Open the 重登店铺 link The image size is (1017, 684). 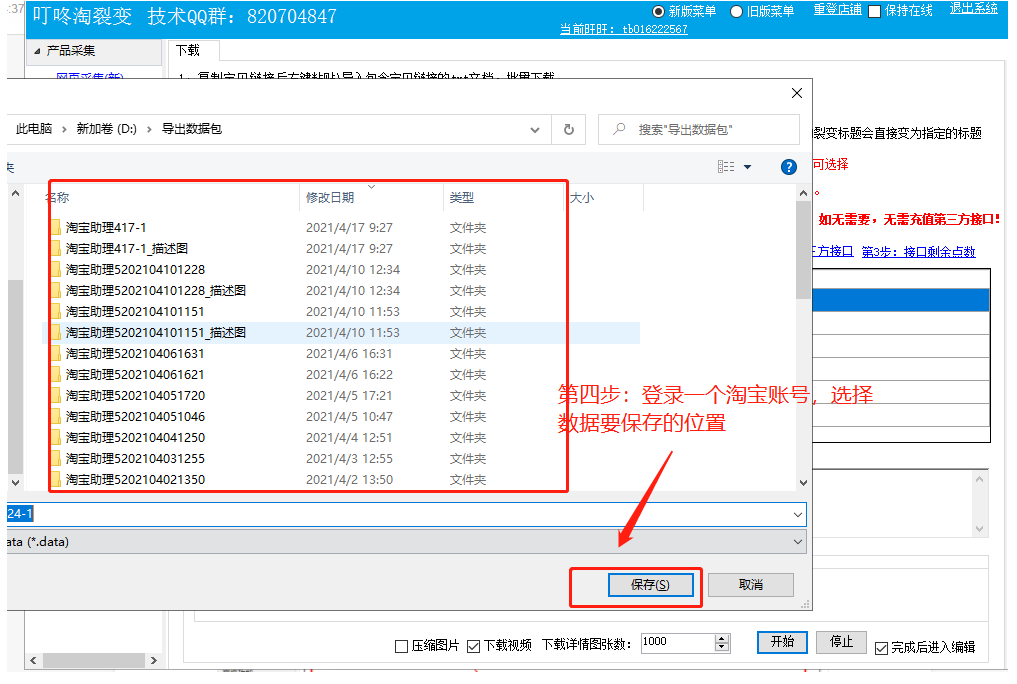coord(838,10)
